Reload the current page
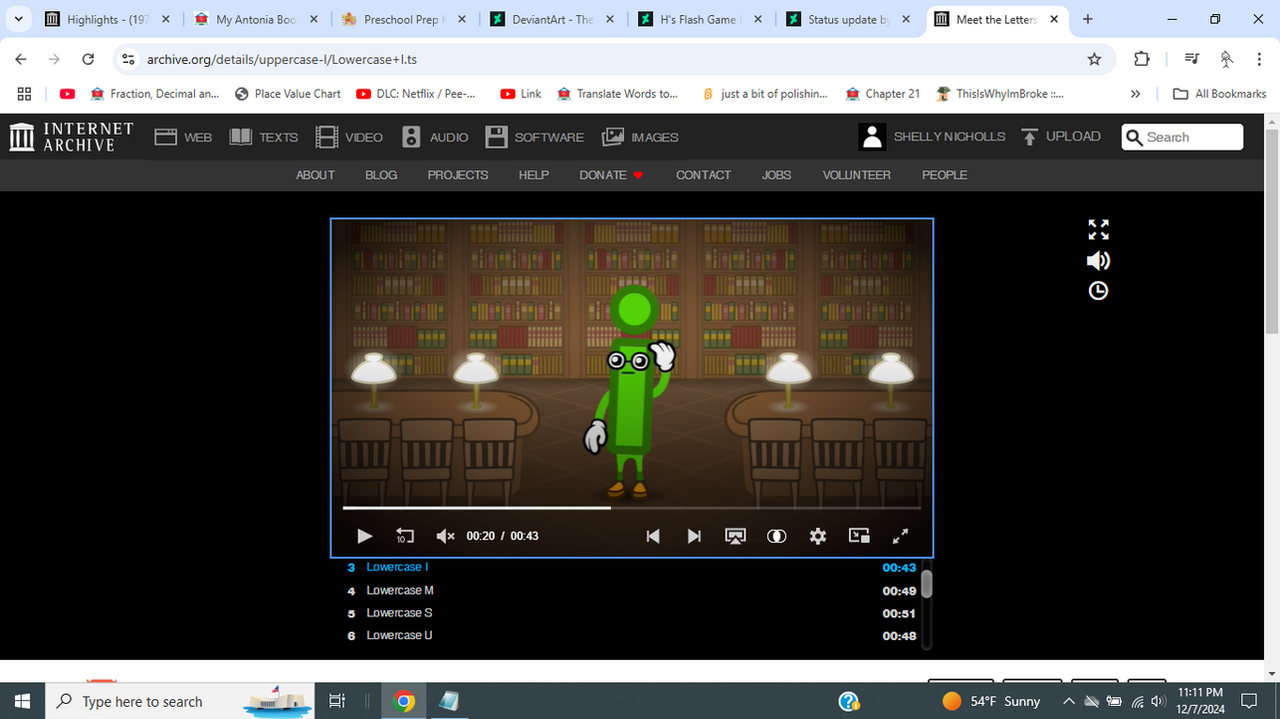Screen dimensions: 1280x719 pos(88,59)
